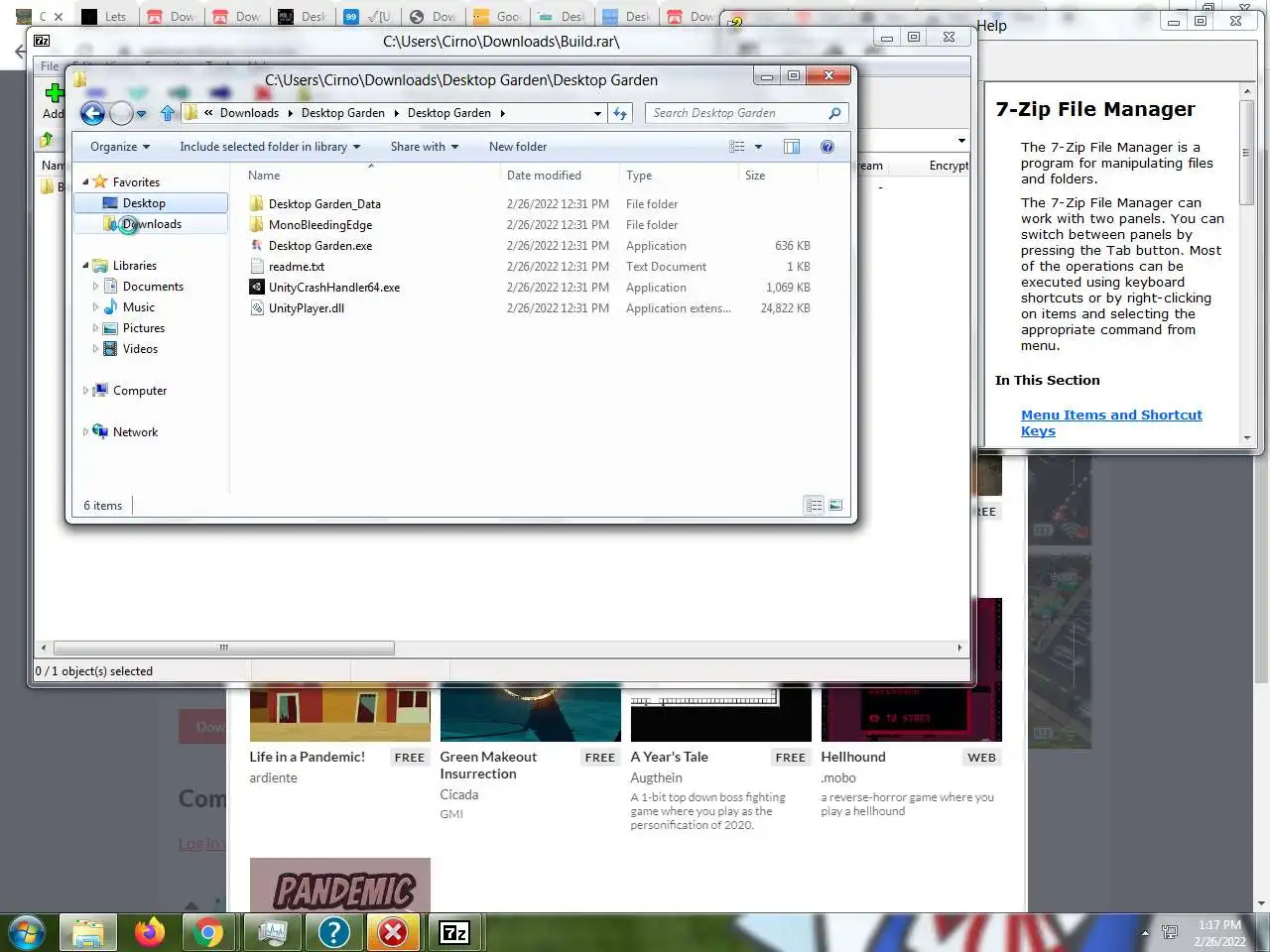Select Desktop under Favorites
The height and width of the screenshot is (952, 1270).
tap(144, 203)
